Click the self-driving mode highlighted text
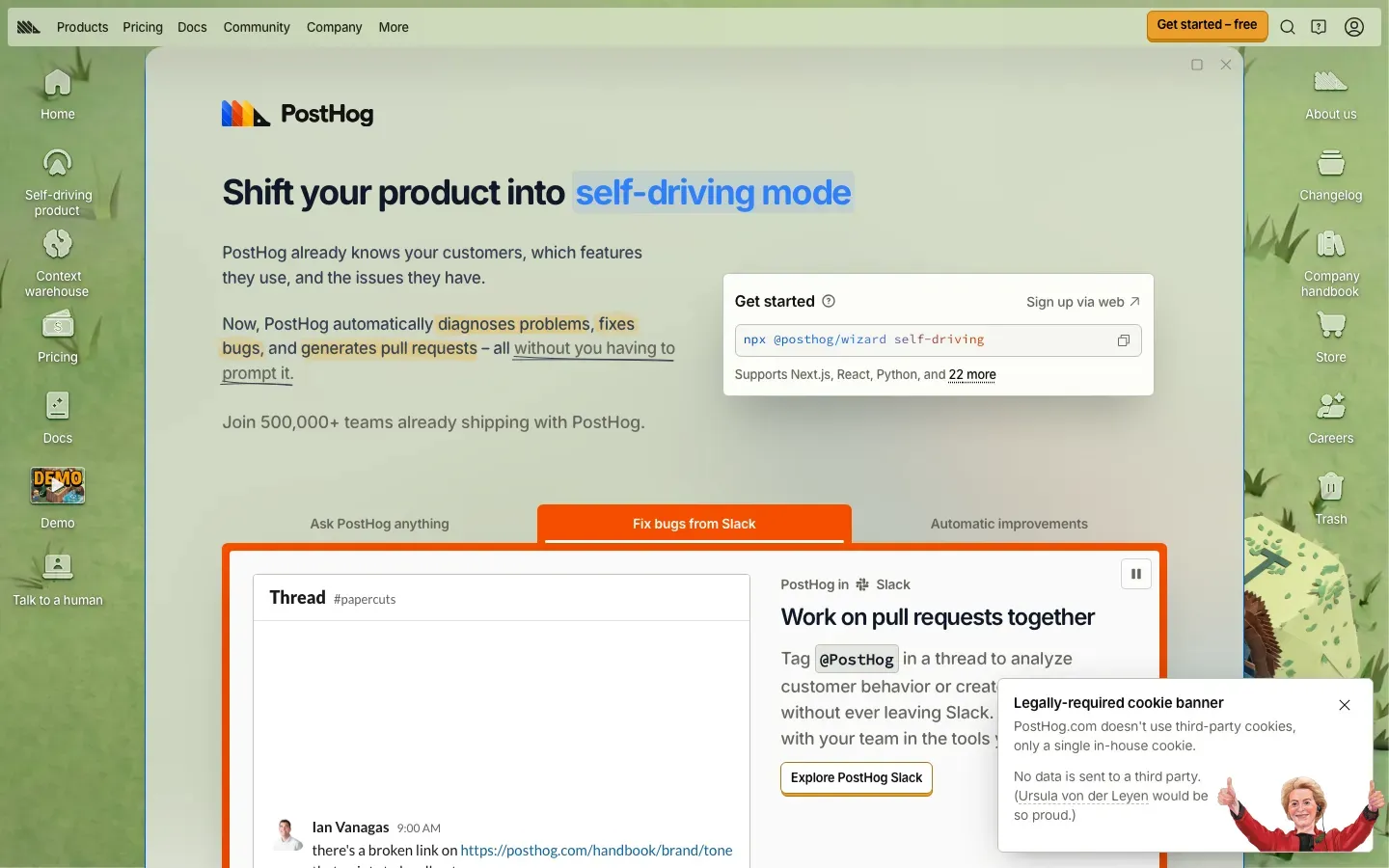 tap(713, 192)
